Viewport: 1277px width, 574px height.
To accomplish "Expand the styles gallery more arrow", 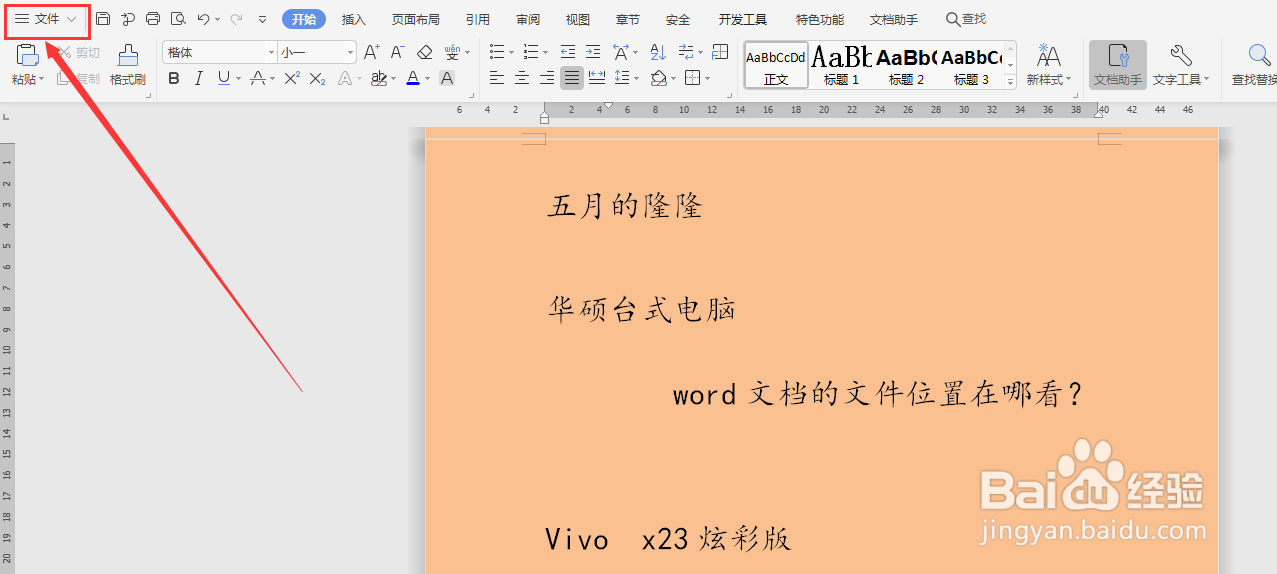I will (x=1010, y=83).
